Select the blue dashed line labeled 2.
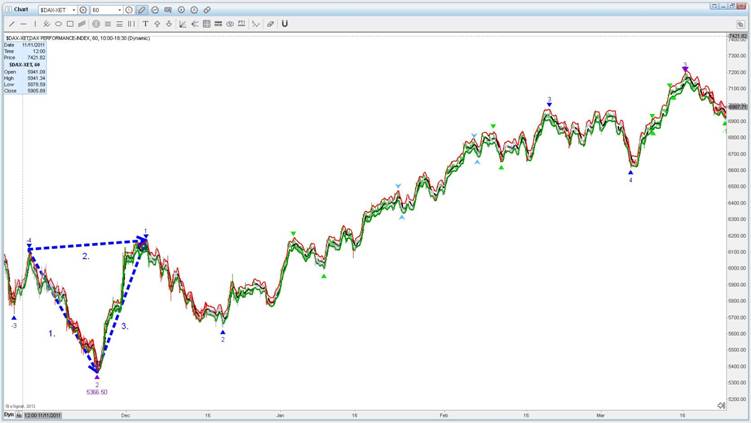The width and height of the screenshot is (751, 423). tap(87, 244)
